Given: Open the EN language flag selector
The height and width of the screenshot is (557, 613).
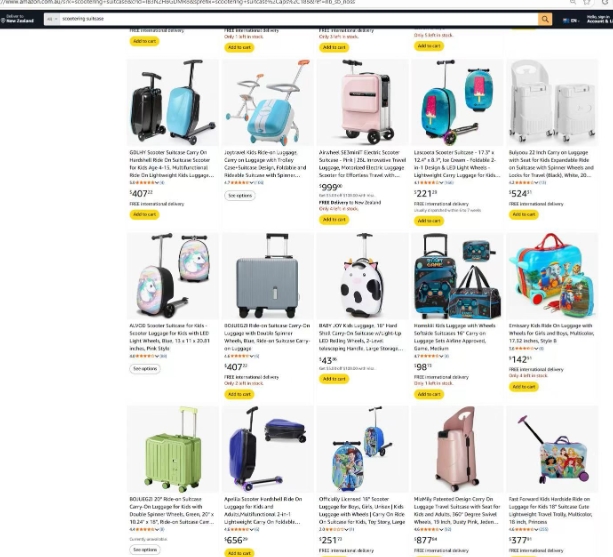Looking at the screenshot, I should (x=570, y=20).
